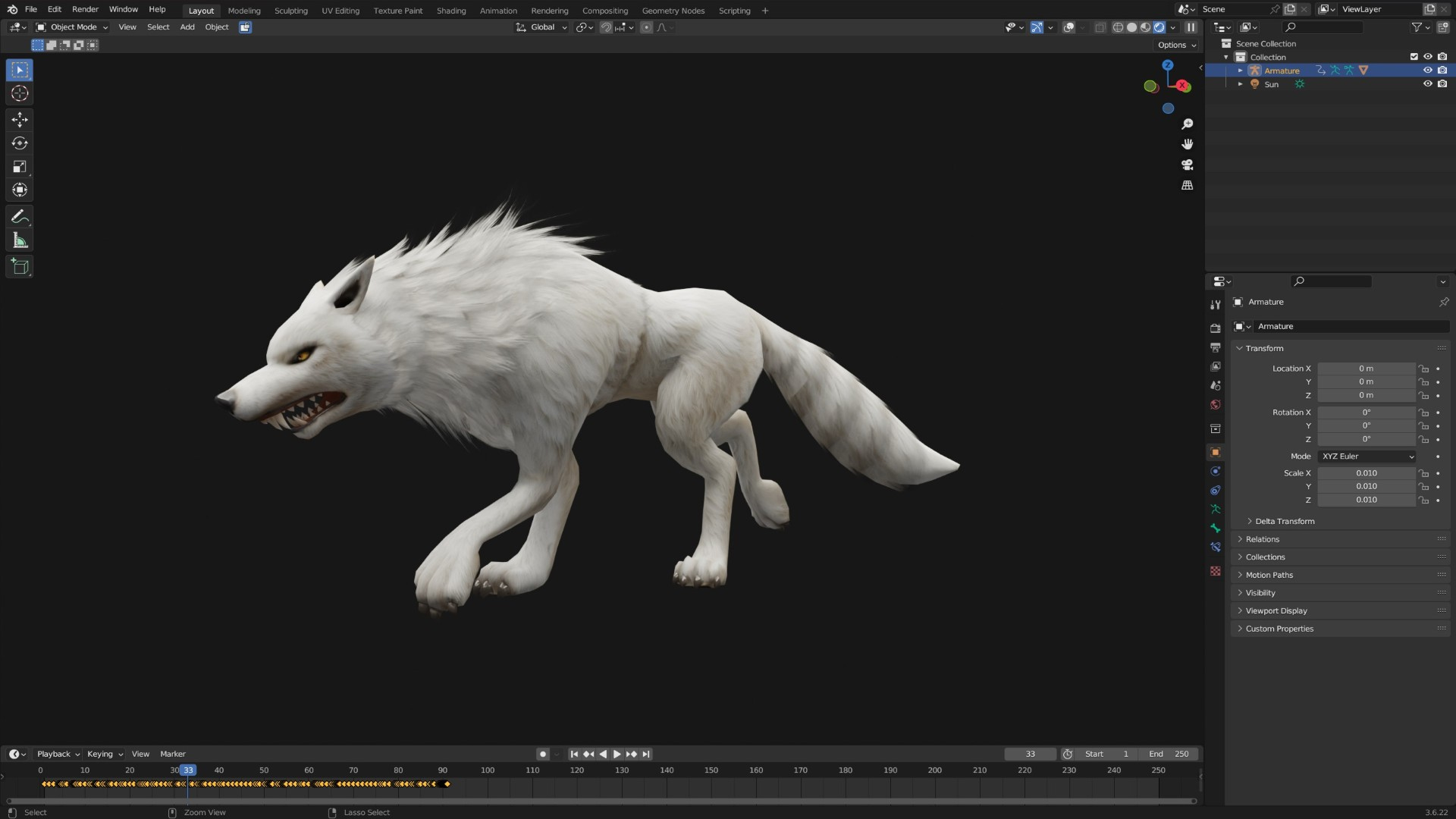Open the Physics properties tab icon
1456x819 pixels.
tap(1216, 472)
